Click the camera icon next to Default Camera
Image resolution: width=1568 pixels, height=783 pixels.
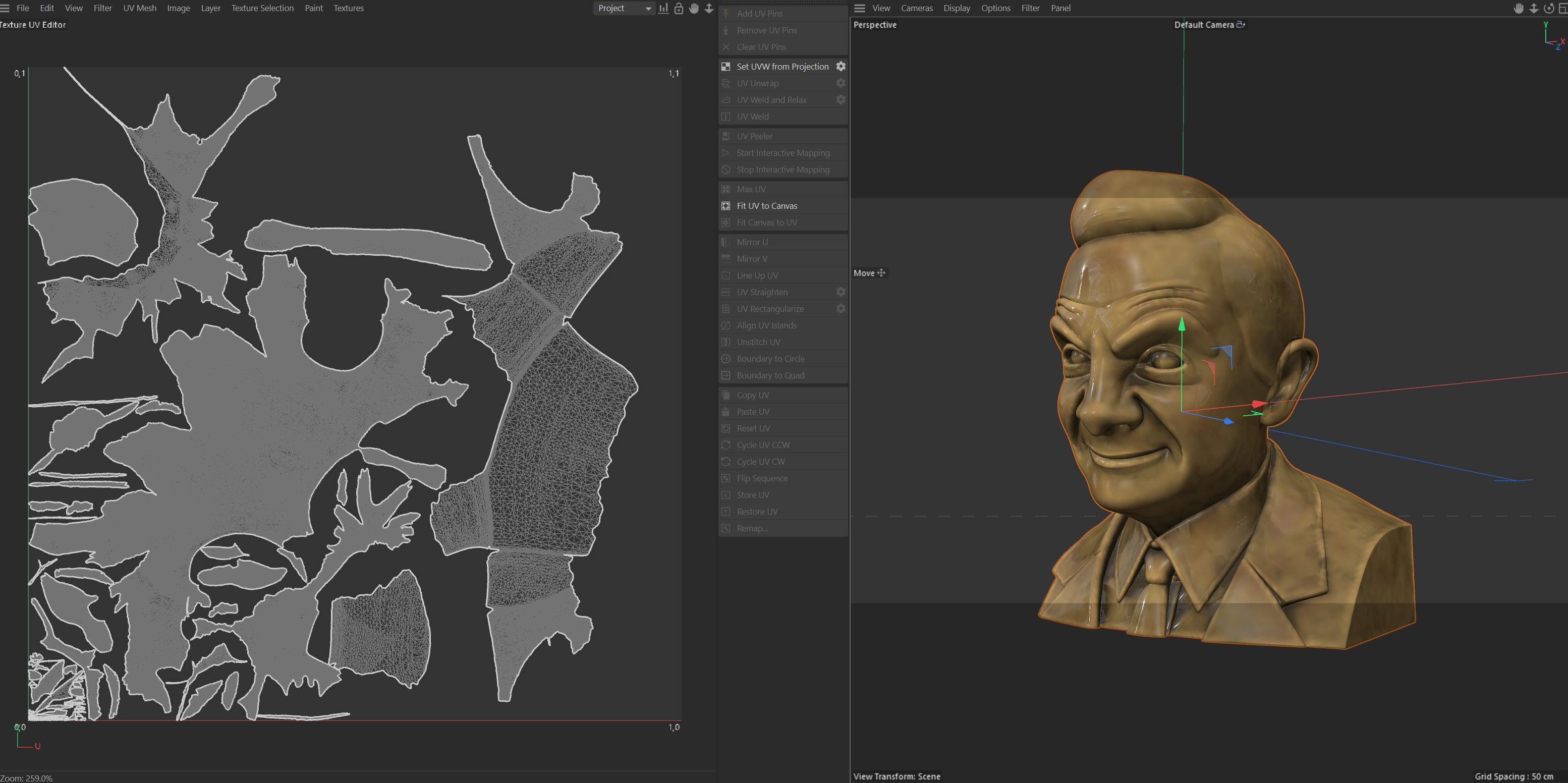click(1241, 25)
